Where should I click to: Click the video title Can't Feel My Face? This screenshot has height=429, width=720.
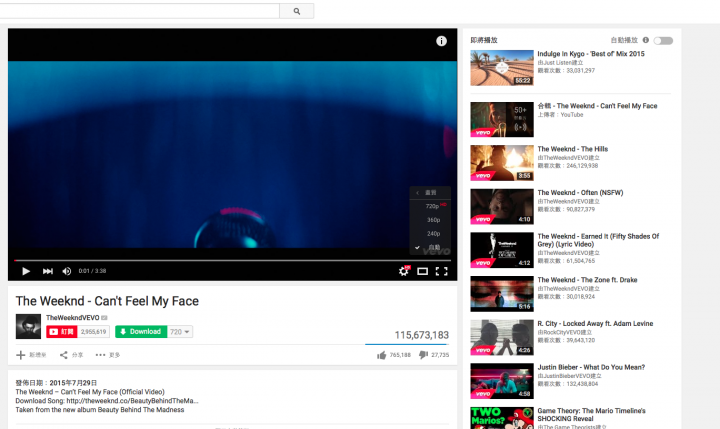click(107, 301)
